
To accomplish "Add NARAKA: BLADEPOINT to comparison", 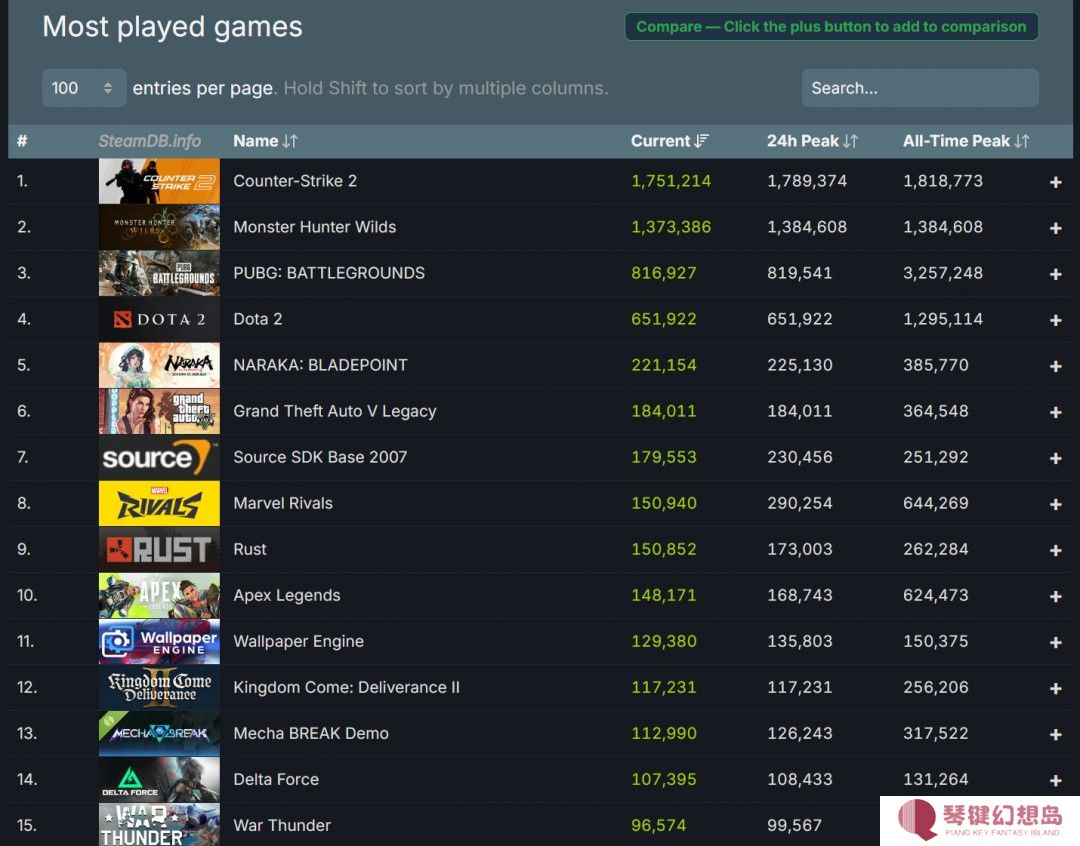I will pos(1055,367).
